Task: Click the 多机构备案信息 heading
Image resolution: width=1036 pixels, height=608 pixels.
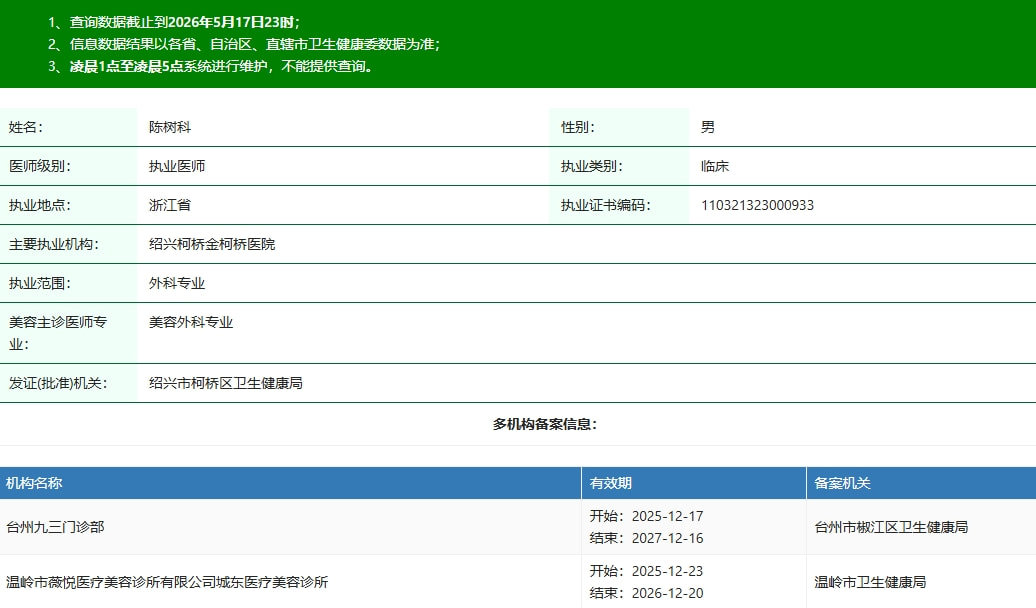Action: [x=545, y=424]
